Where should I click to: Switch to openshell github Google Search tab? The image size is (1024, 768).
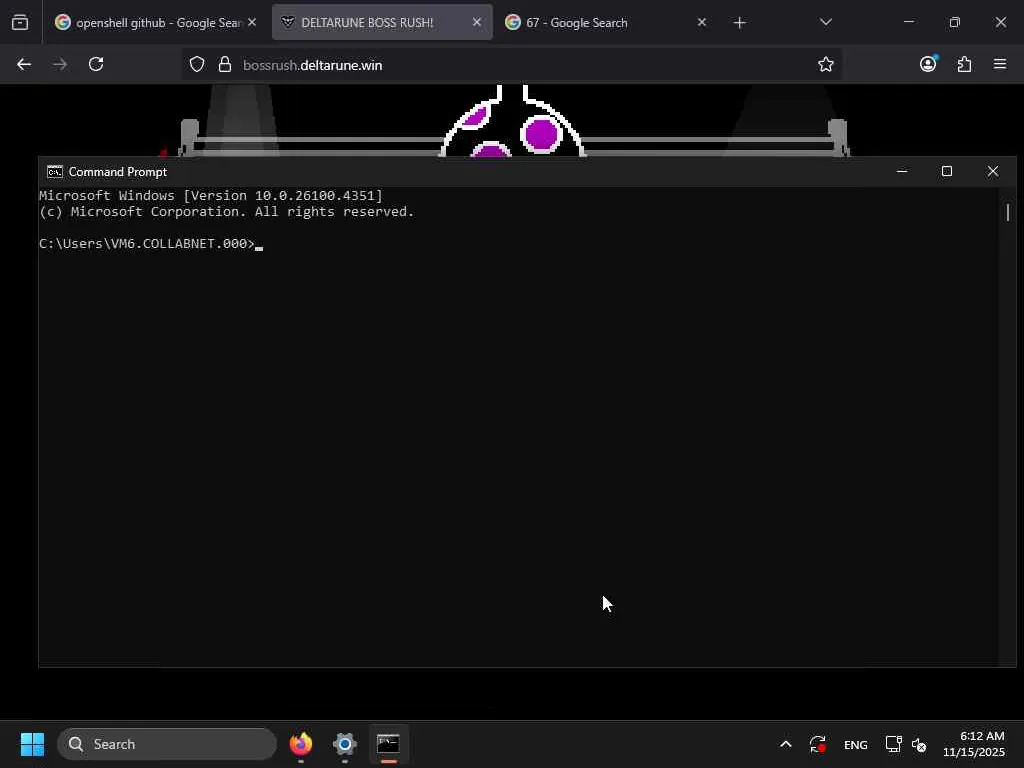coord(155,22)
